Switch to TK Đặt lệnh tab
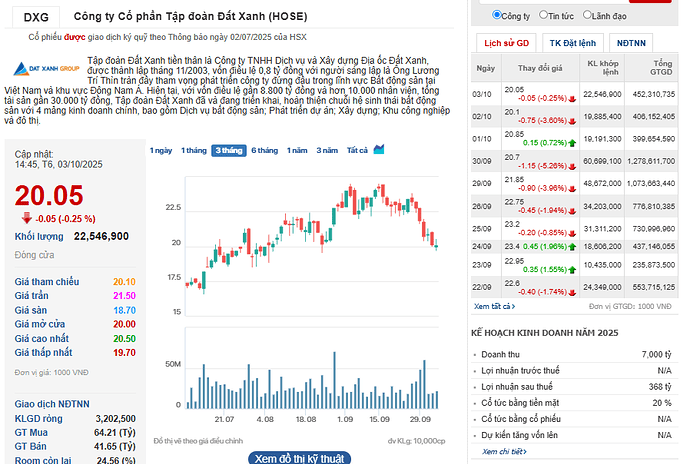Image resolution: width=690 pixels, height=464 pixels. click(573, 43)
